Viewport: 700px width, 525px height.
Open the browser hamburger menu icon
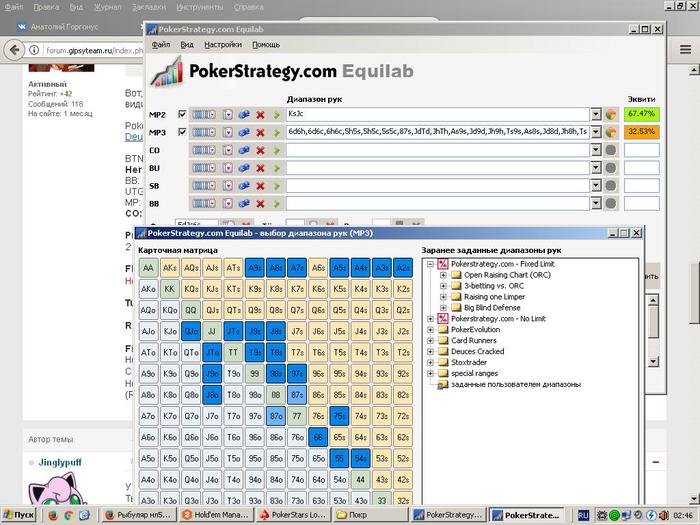685,49
